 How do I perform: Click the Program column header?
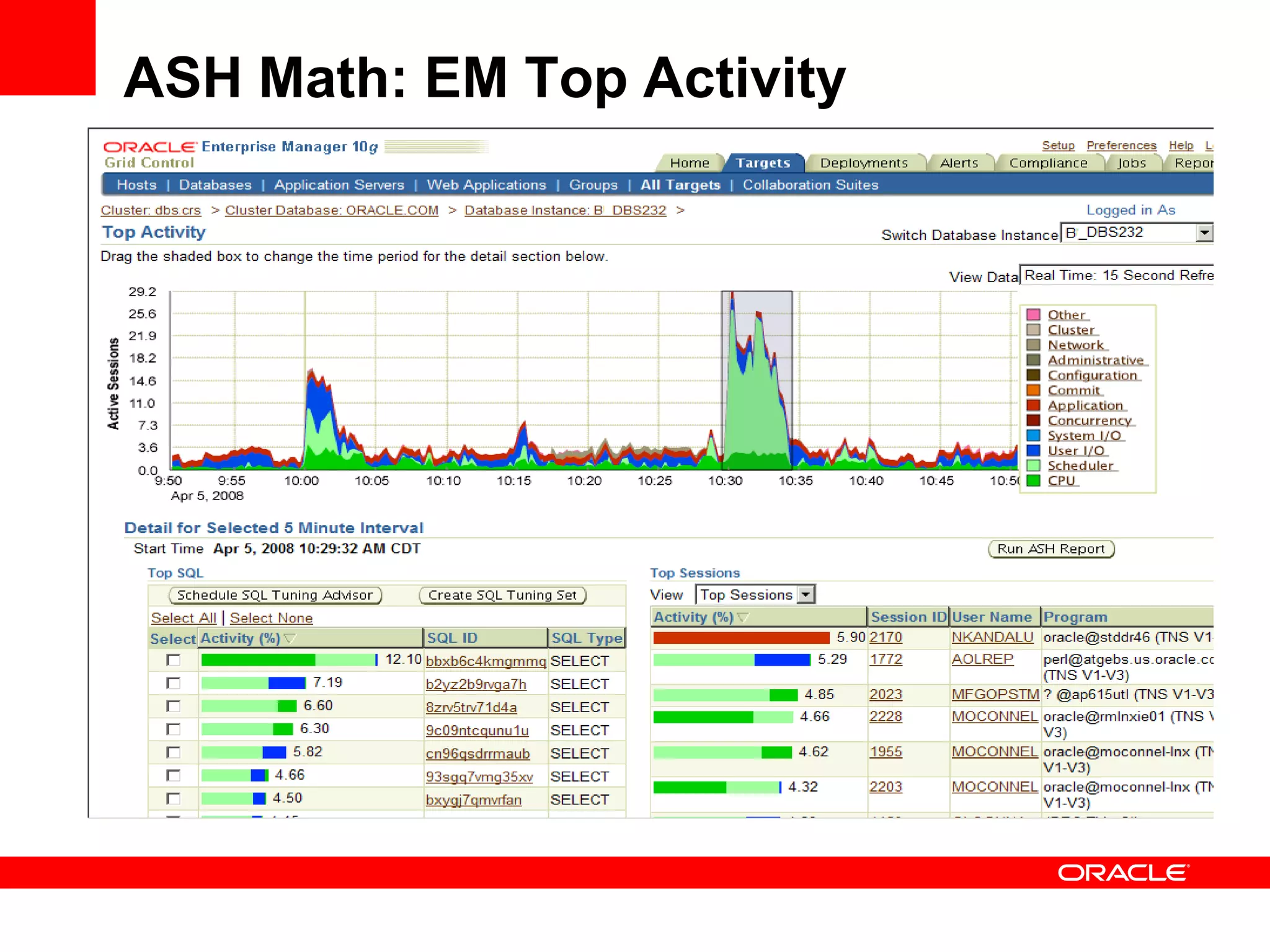1127,617
